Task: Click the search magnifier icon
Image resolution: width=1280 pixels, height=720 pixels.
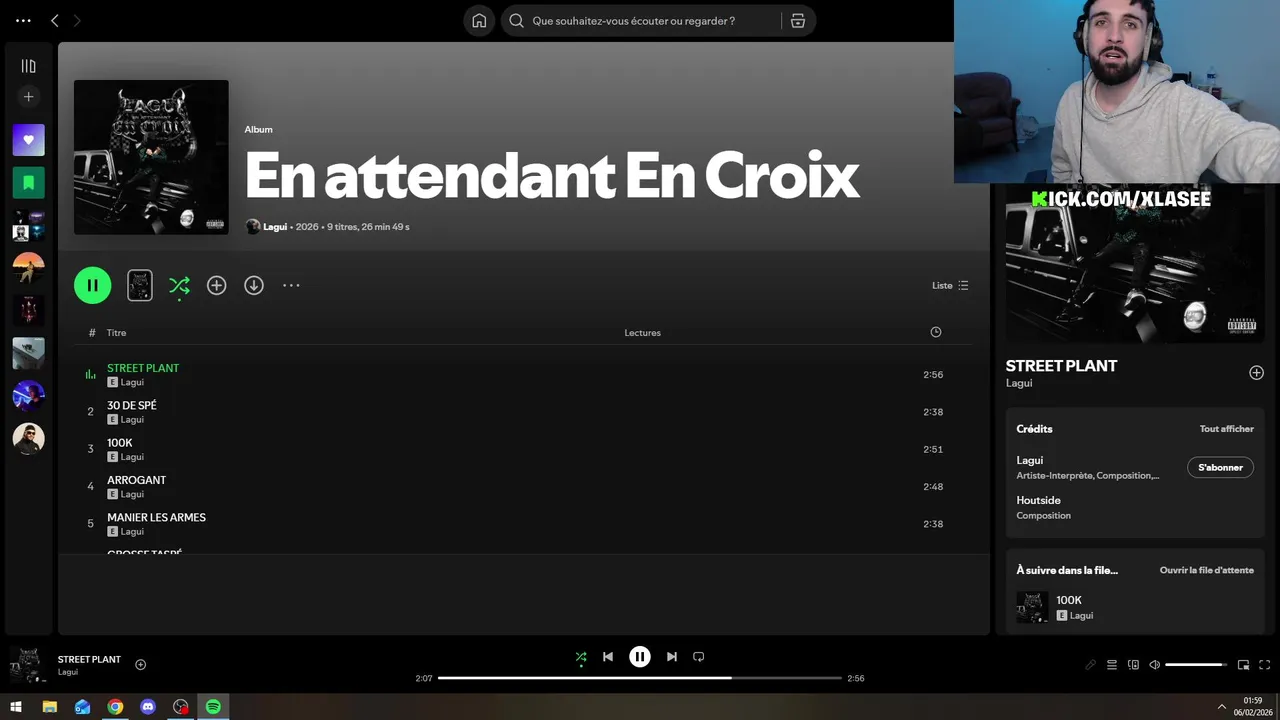Action: point(517,20)
